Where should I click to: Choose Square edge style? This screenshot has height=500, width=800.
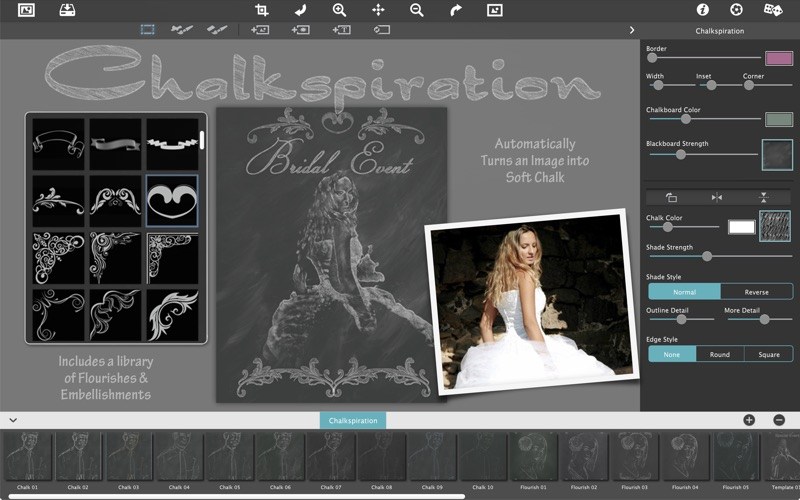click(x=768, y=354)
